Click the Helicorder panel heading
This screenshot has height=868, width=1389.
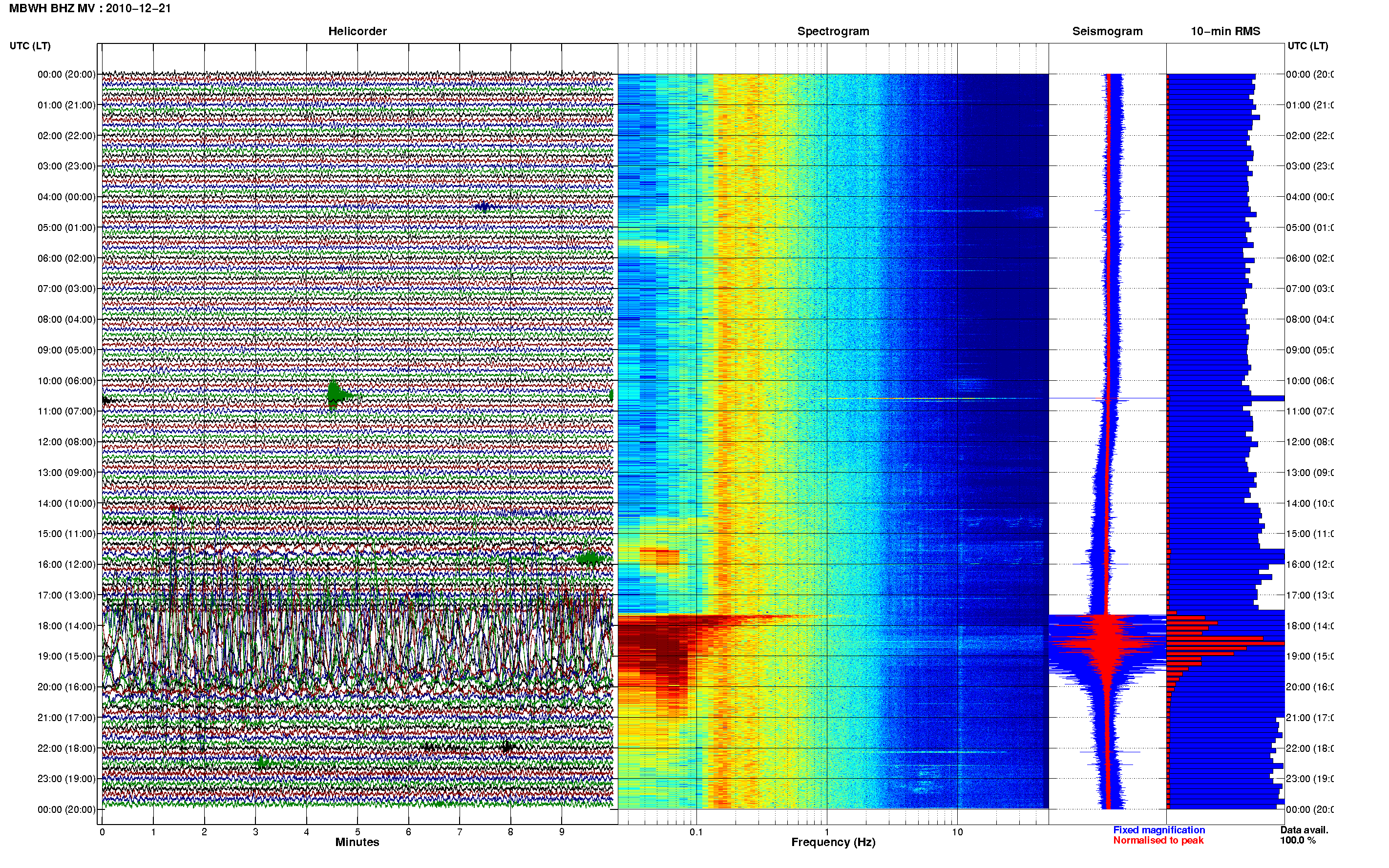pyautogui.click(x=357, y=31)
